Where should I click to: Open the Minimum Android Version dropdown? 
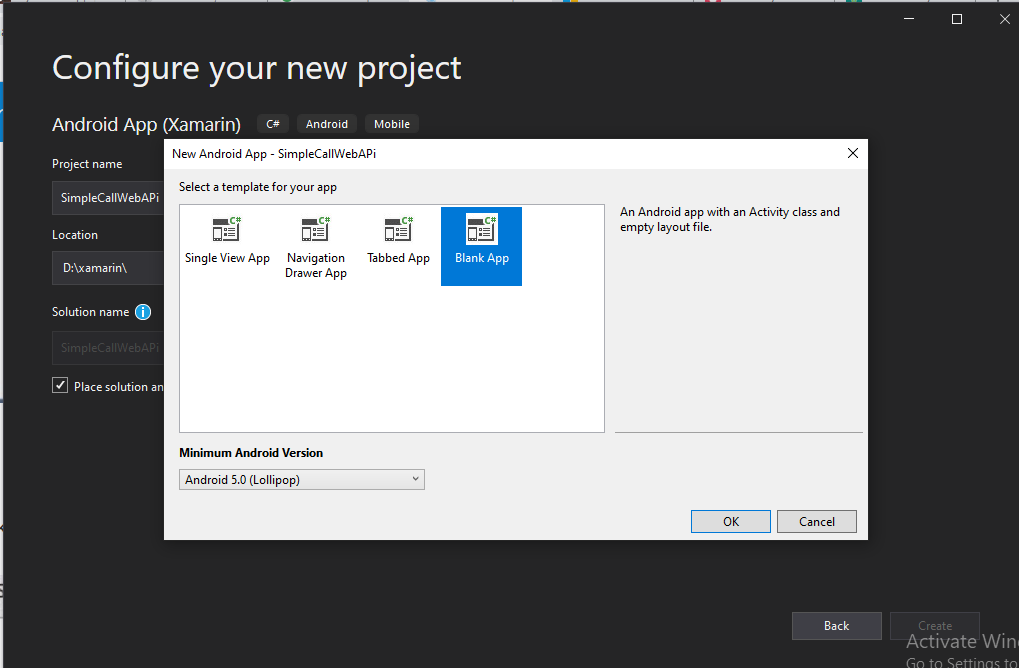tap(302, 480)
